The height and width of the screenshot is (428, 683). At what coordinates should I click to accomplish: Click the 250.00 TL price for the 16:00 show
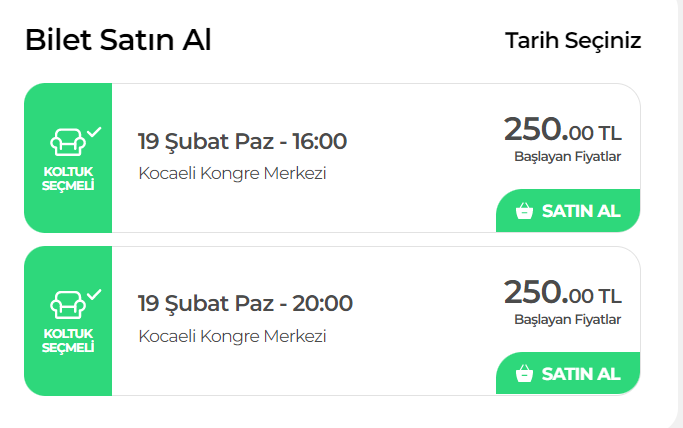tap(562, 130)
